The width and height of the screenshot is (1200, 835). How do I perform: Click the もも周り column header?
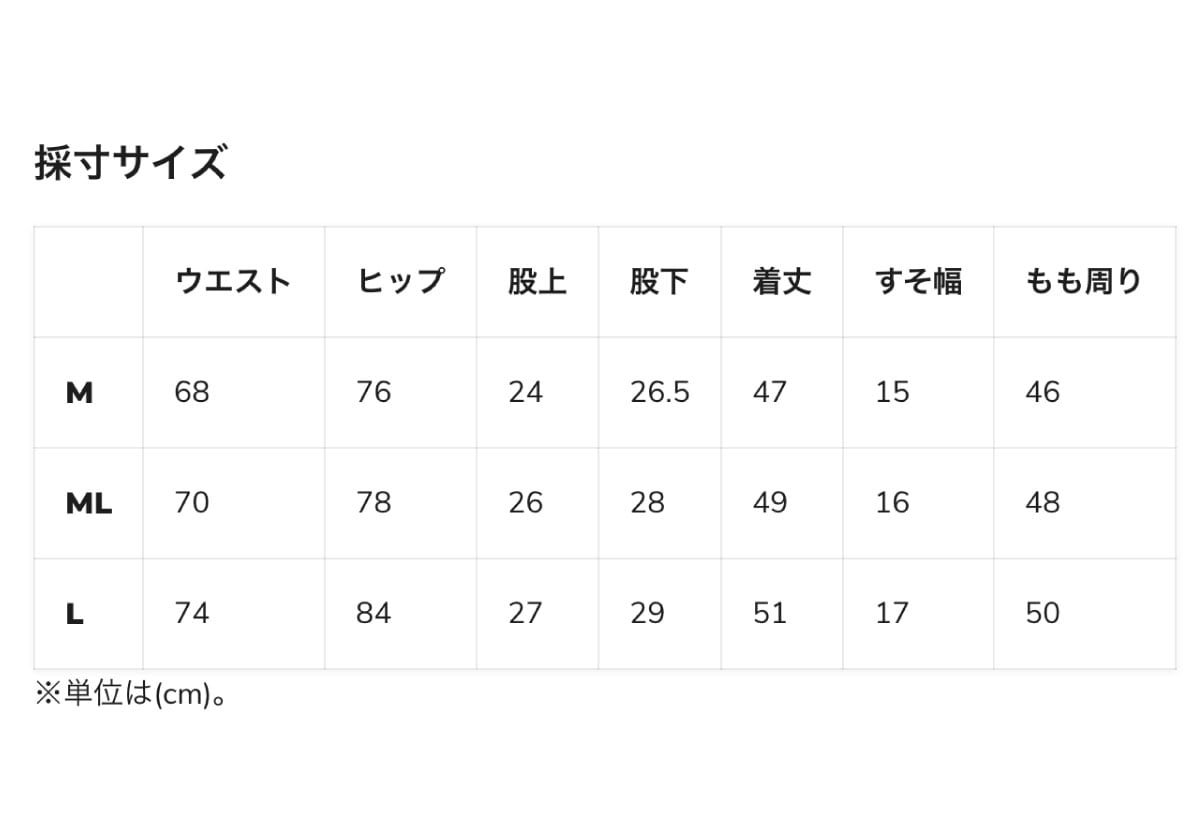click(x=1083, y=282)
